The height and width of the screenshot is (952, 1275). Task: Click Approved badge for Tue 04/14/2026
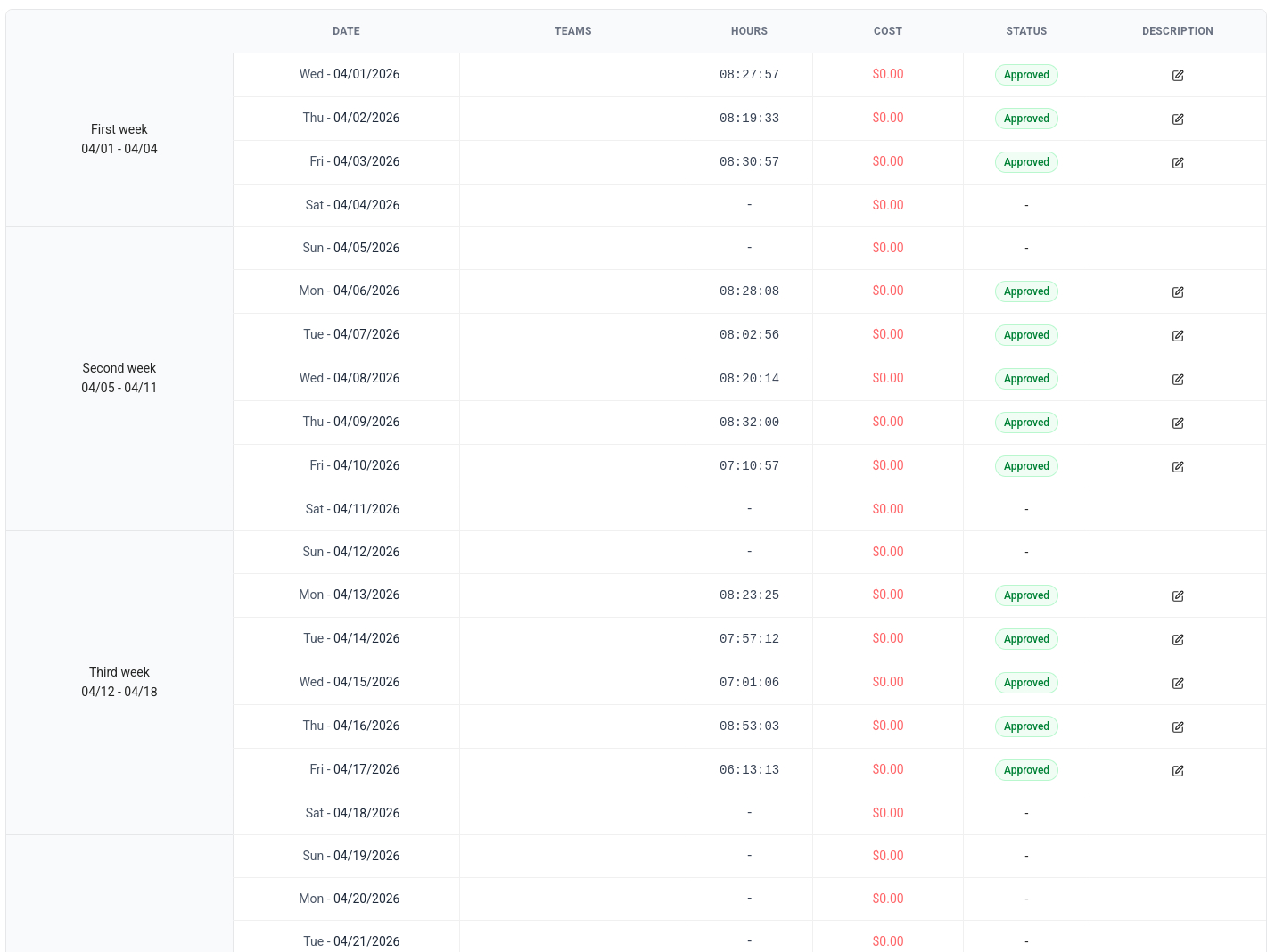tap(1025, 639)
